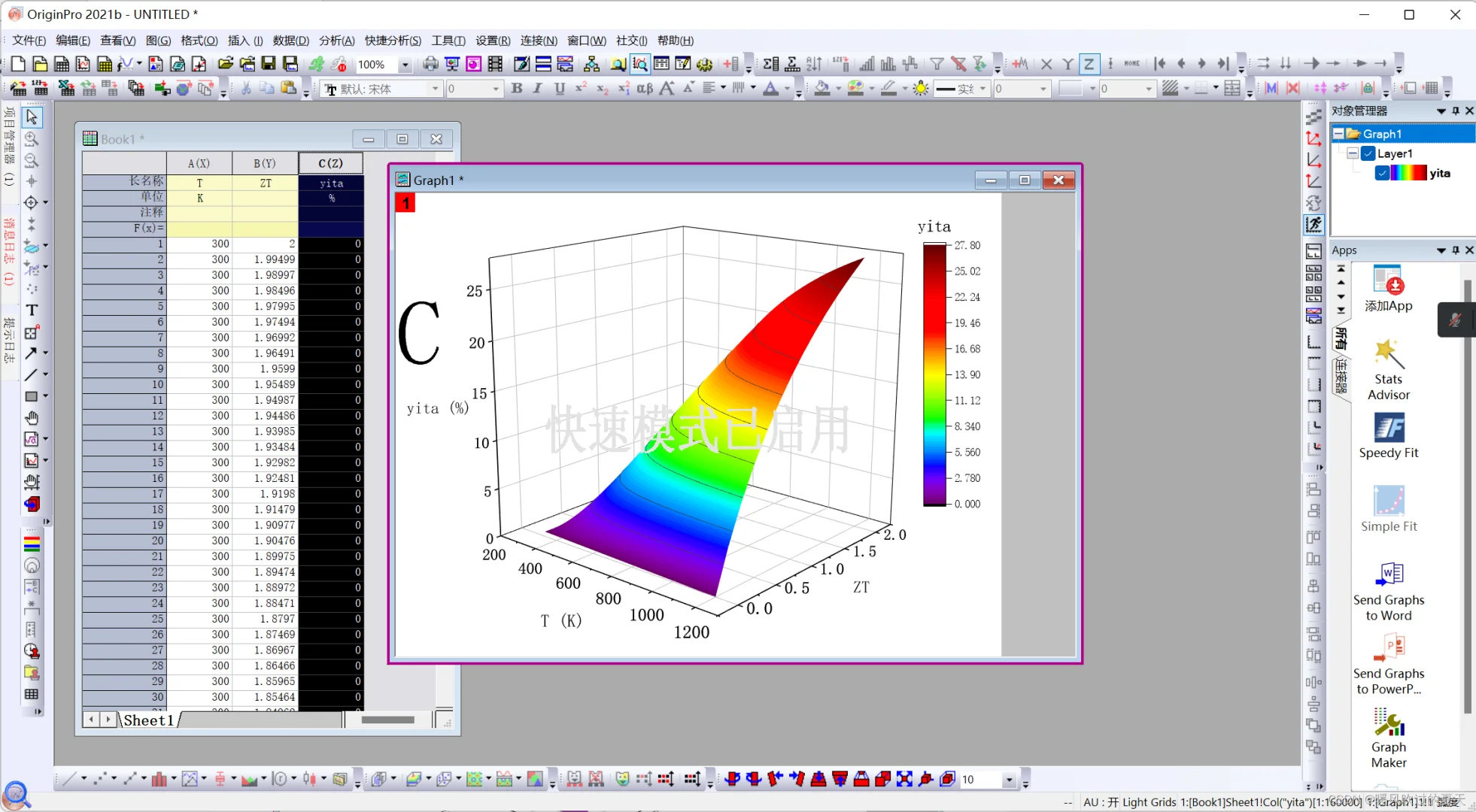Click the yita color scale bar
Viewport: 1476px width, 812px height.
pos(934,374)
